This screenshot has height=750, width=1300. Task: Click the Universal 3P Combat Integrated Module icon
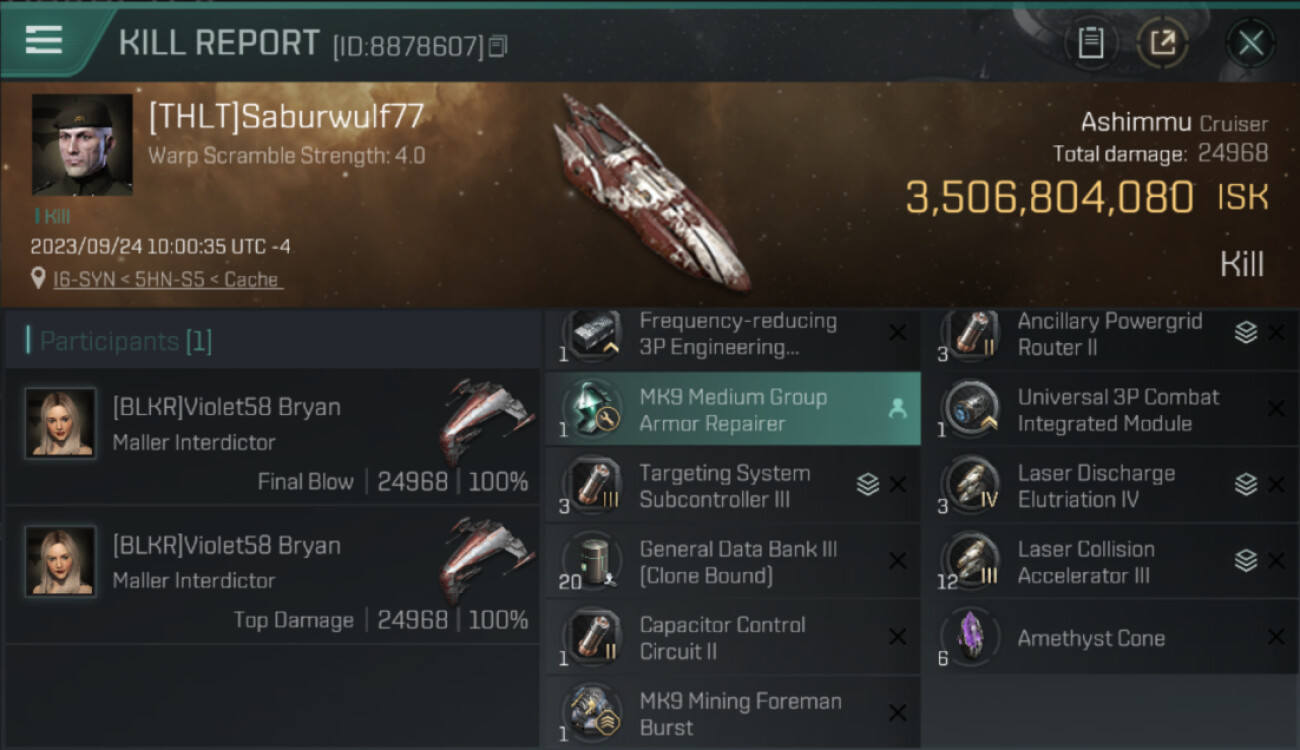coord(969,409)
